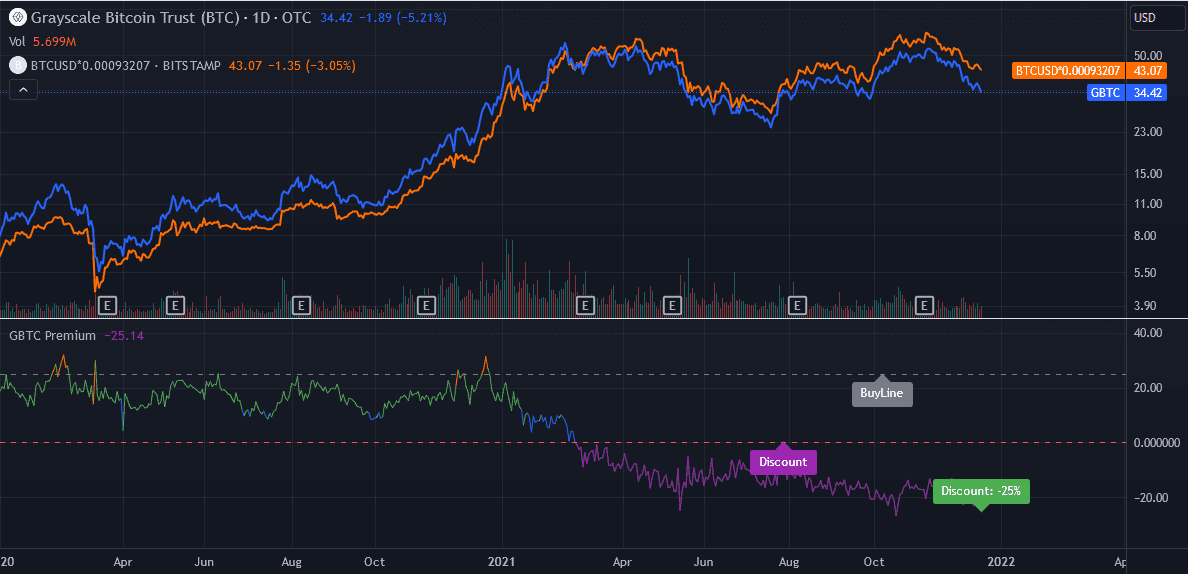Click the blue GBTC 34.42 price label
1188x574 pixels.
coord(1126,92)
